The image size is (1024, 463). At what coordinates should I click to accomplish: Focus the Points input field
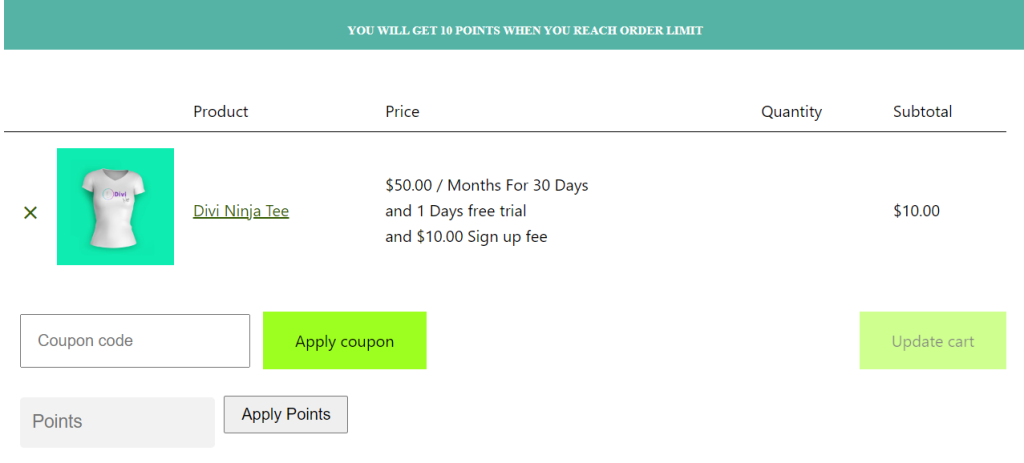point(118,422)
